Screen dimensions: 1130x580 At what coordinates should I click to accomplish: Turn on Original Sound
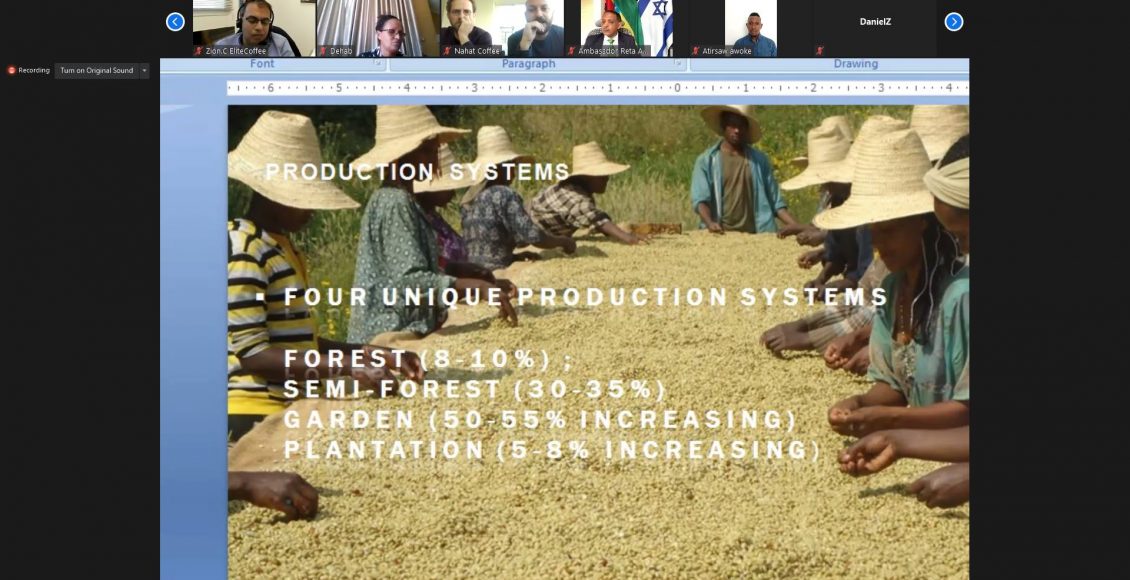pos(96,71)
